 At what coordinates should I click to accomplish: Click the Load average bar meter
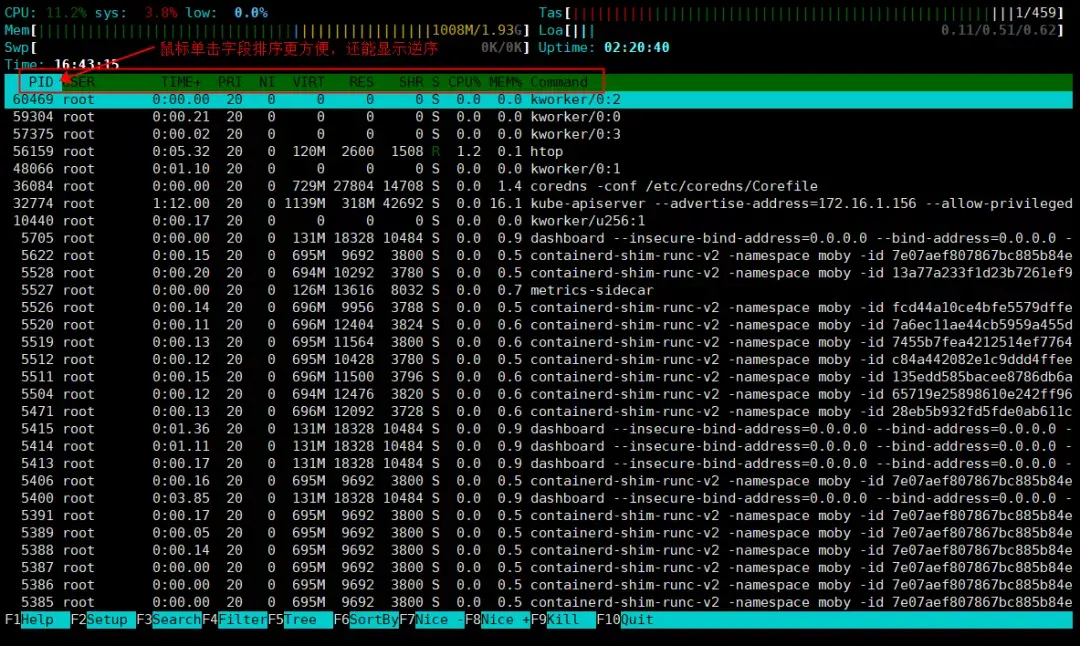[x=801, y=30]
